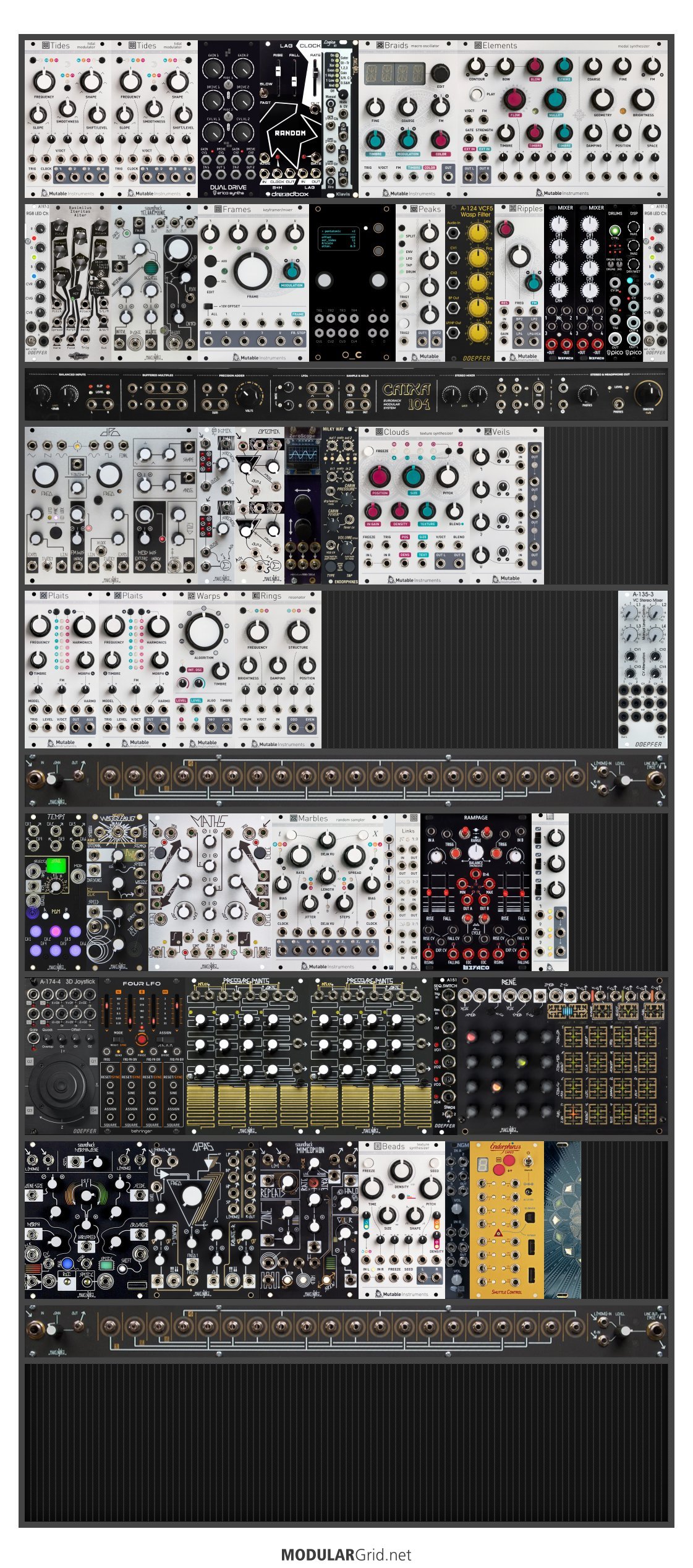Click the yellow Res. knob on Wasp Filter

tap(477, 307)
